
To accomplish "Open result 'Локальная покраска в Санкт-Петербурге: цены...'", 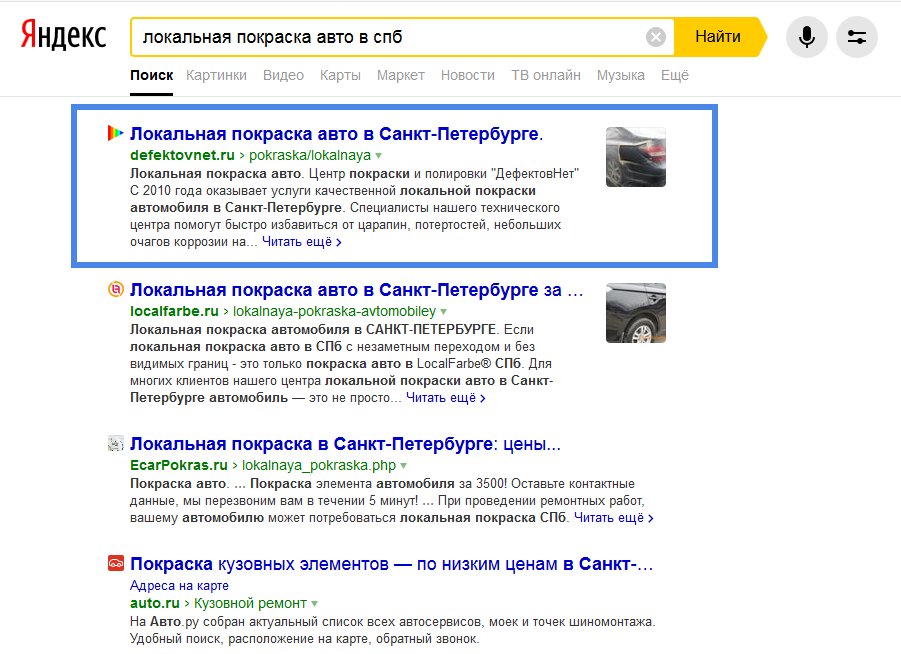I will [x=345, y=444].
